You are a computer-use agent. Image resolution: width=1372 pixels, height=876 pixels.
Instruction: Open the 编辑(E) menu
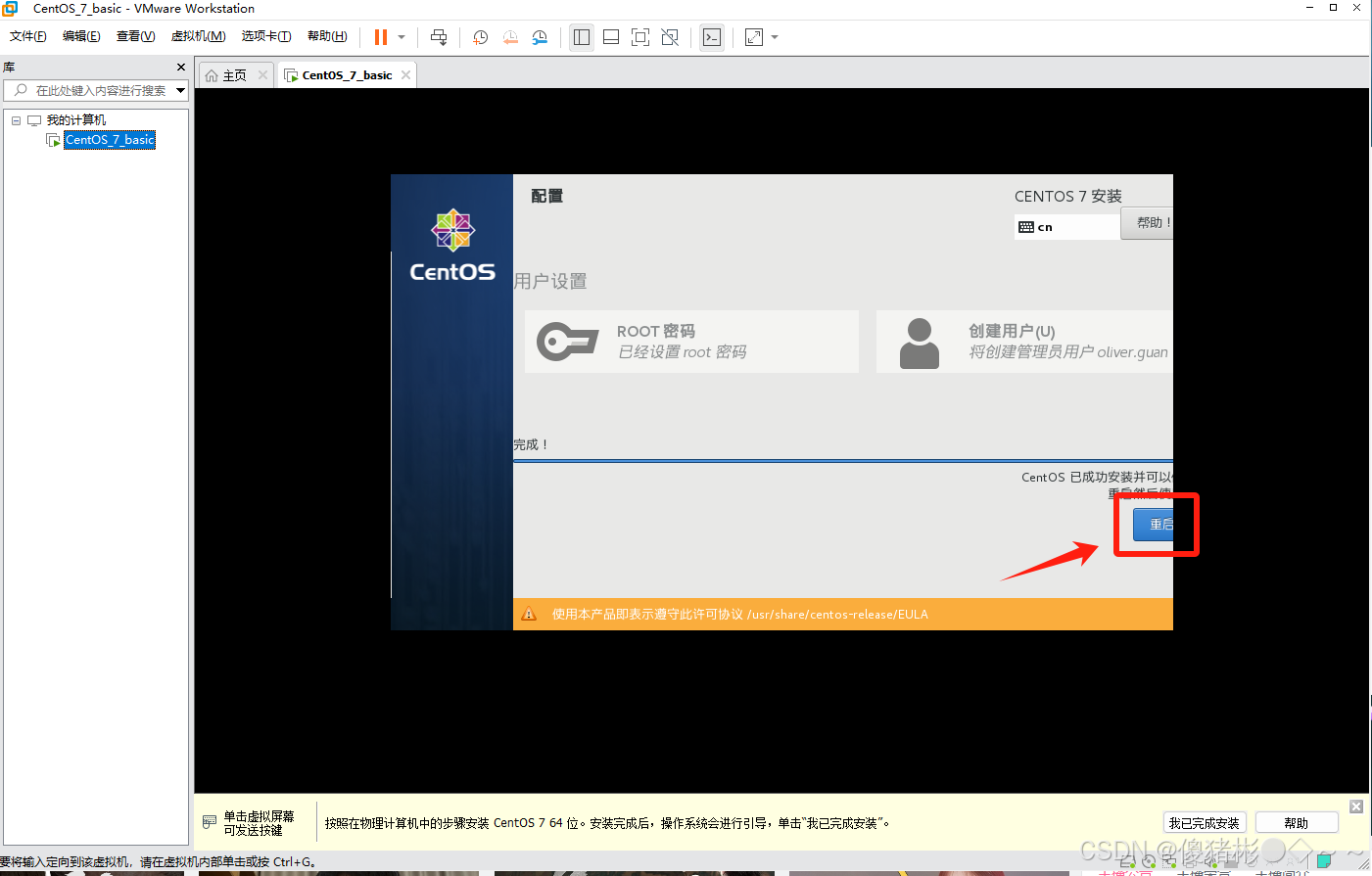tap(81, 36)
